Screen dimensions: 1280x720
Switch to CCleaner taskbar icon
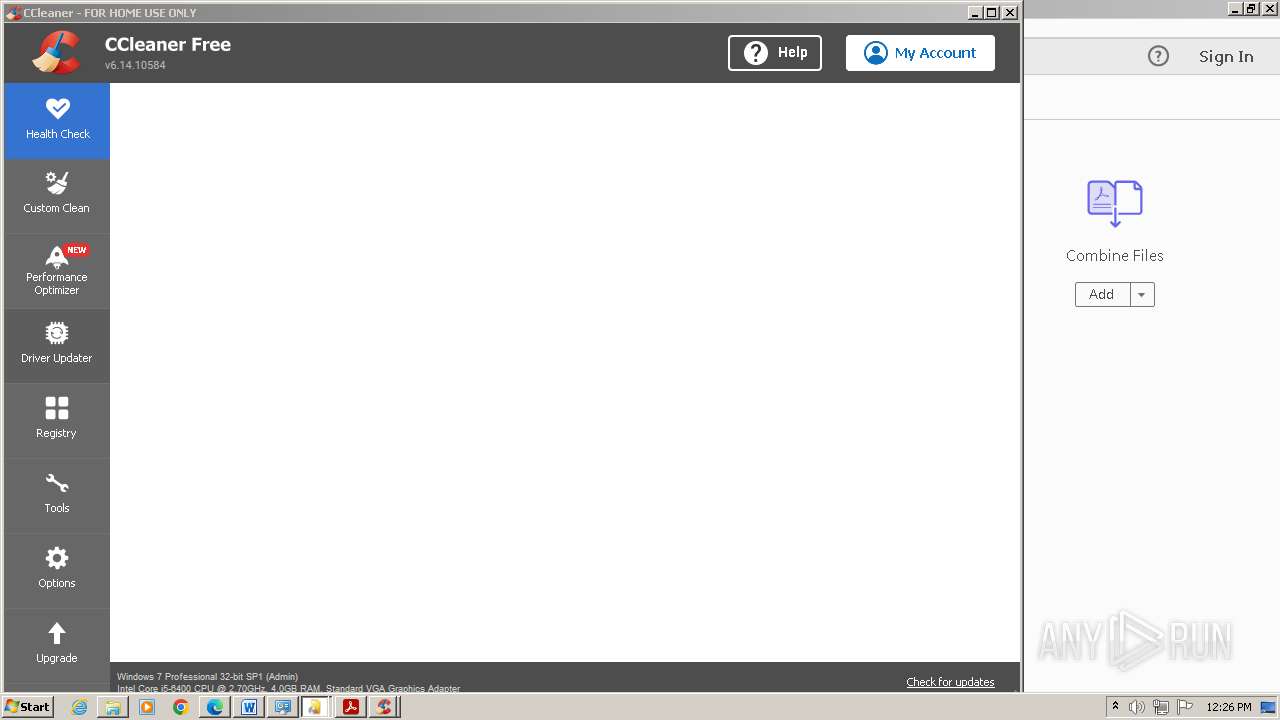click(385, 707)
